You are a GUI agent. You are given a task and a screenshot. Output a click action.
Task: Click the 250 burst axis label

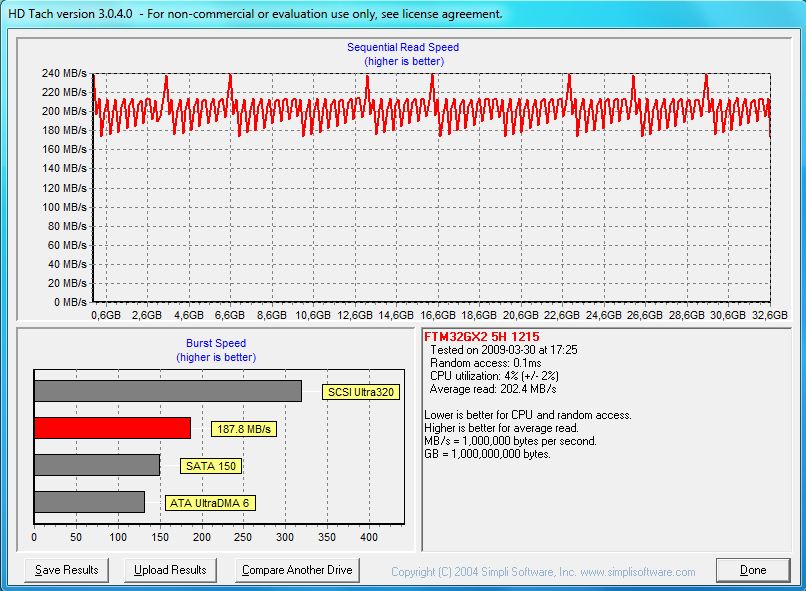243,537
